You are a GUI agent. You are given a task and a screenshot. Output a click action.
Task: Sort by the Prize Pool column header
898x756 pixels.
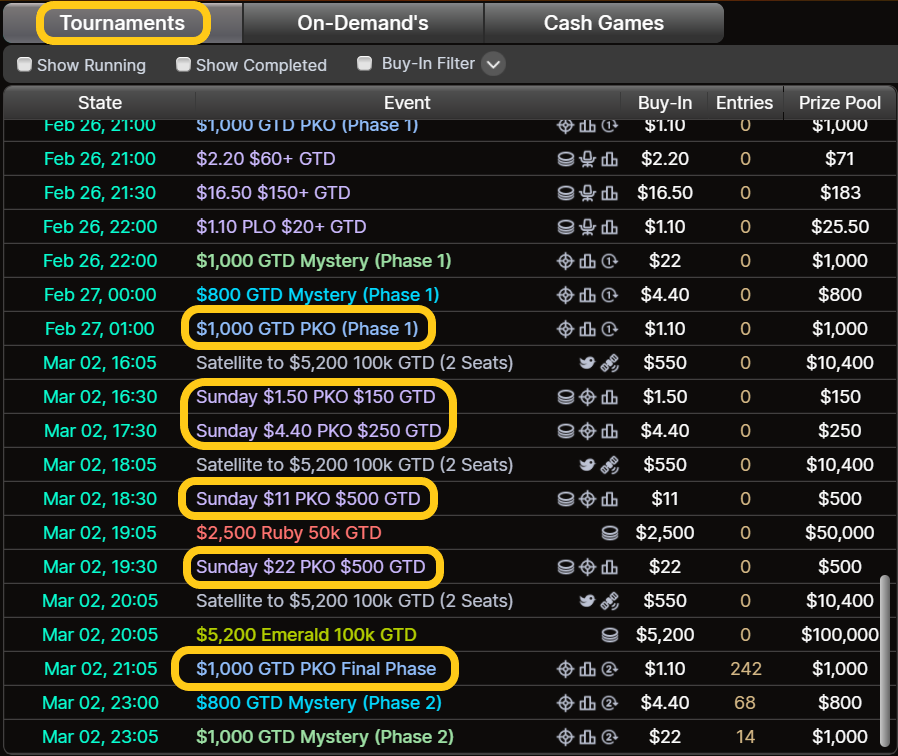point(839,103)
